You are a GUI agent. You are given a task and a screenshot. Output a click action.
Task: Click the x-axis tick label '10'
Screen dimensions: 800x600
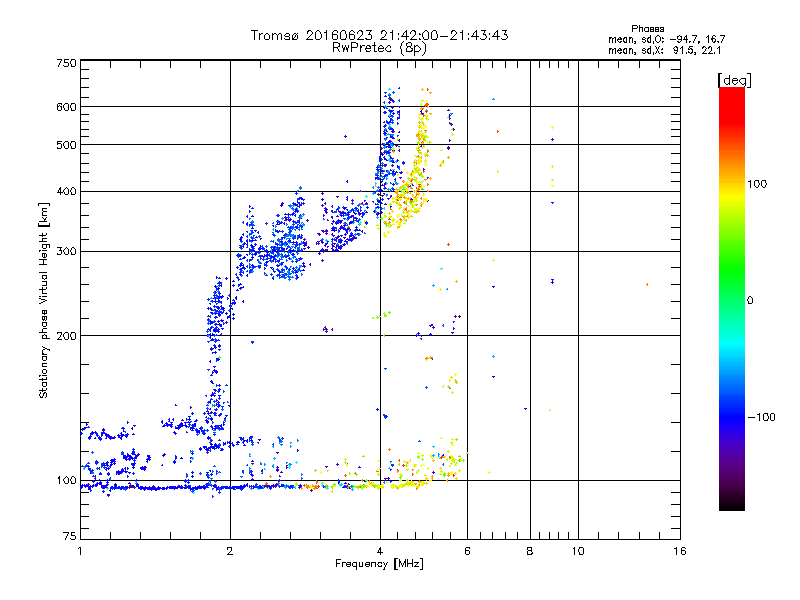coord(578,551)
